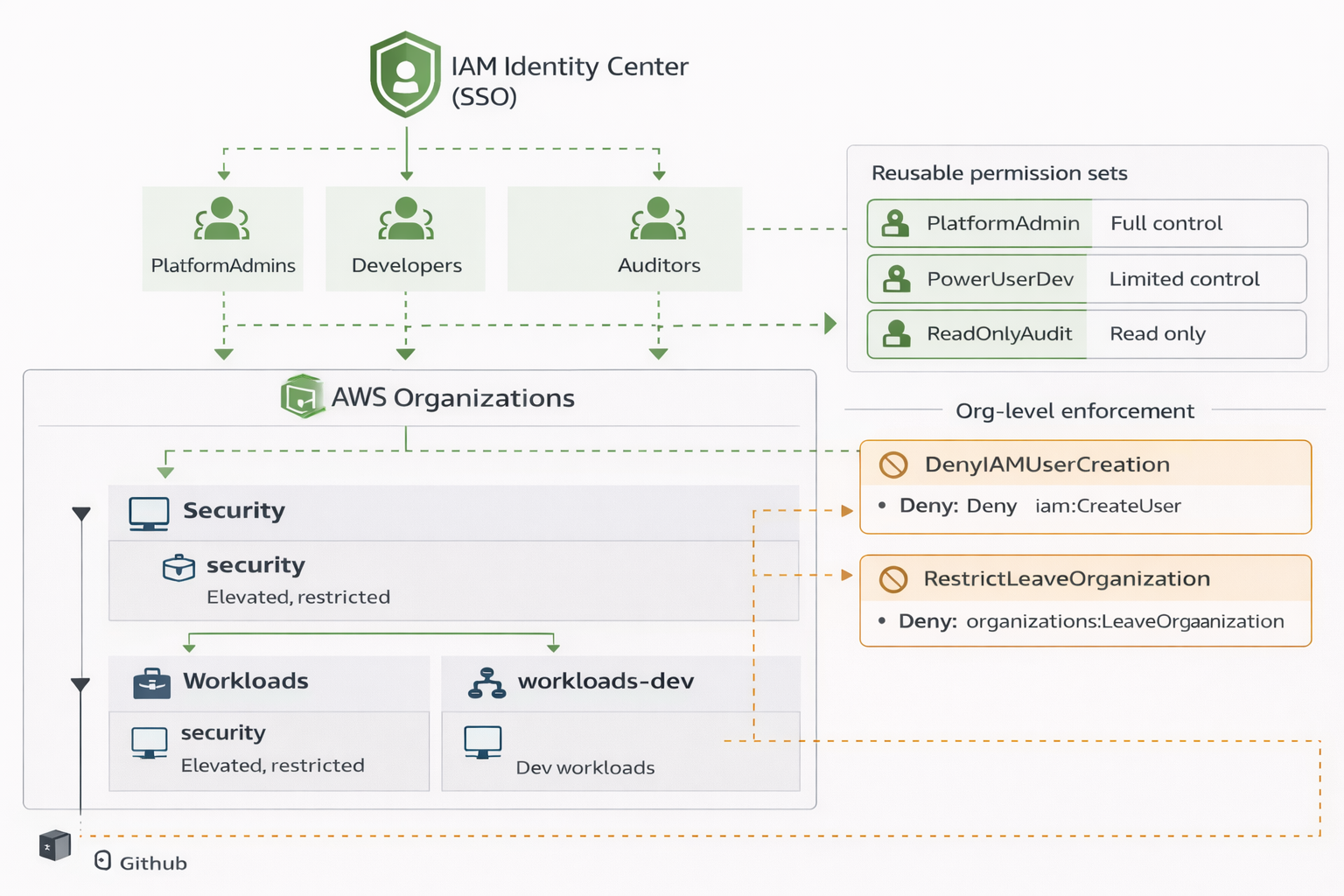Image resolution: width=1344 pixels, height=896 pixels.
Task: Click the Dev workloads monitor icon
Action: pyautogui.click(x=481, y=742)
